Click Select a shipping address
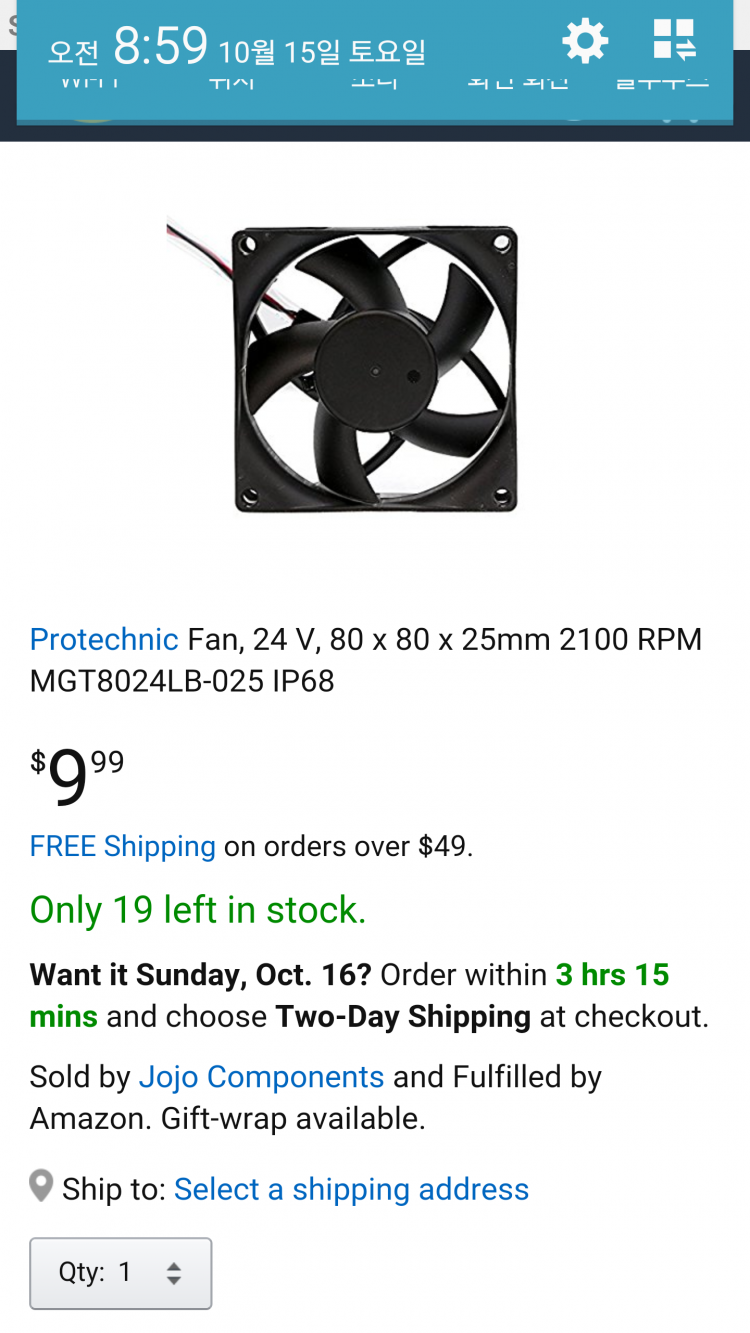 pos(351,1189)
